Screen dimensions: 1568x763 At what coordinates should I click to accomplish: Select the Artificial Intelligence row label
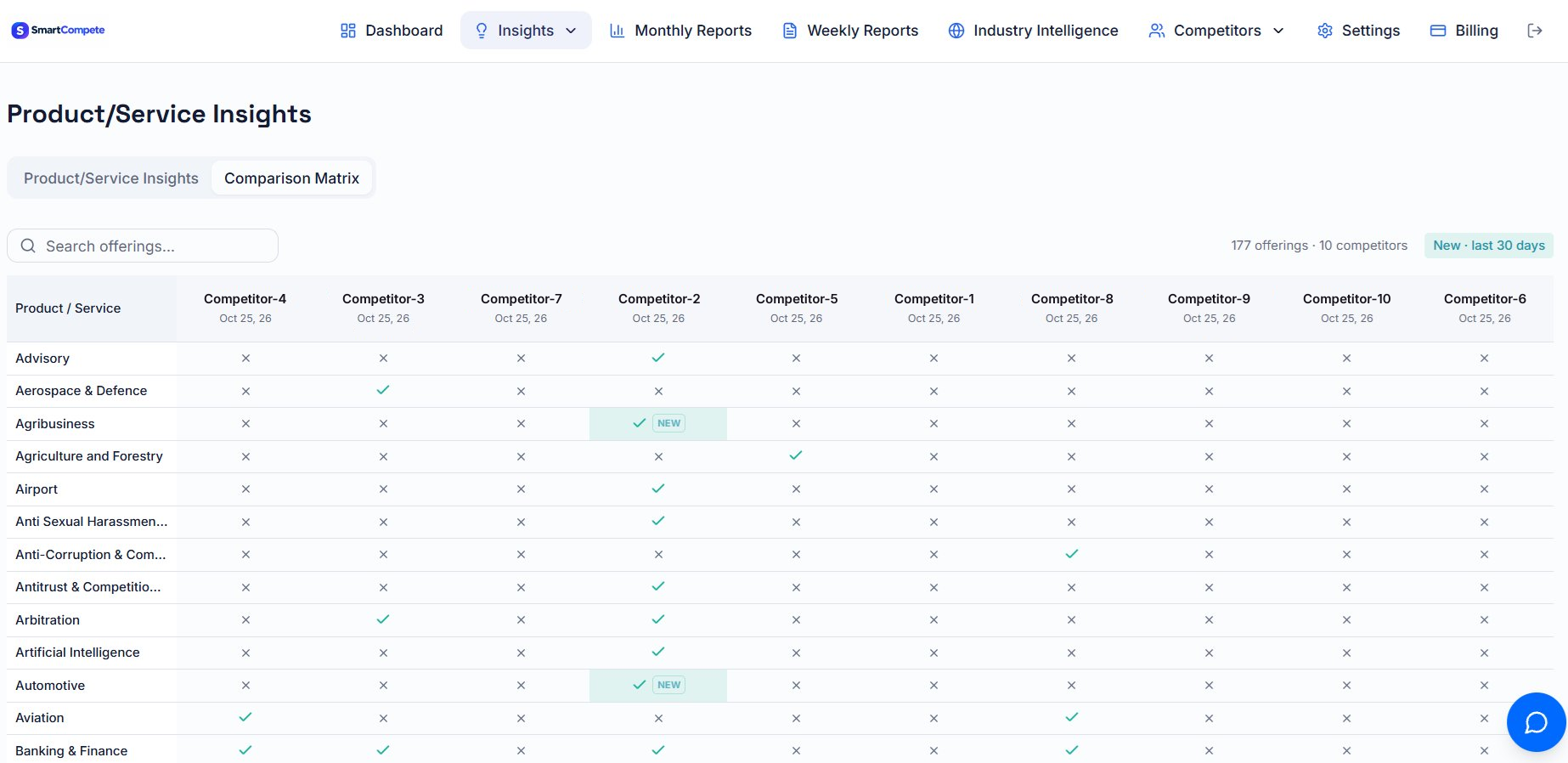tap(77, 653)
